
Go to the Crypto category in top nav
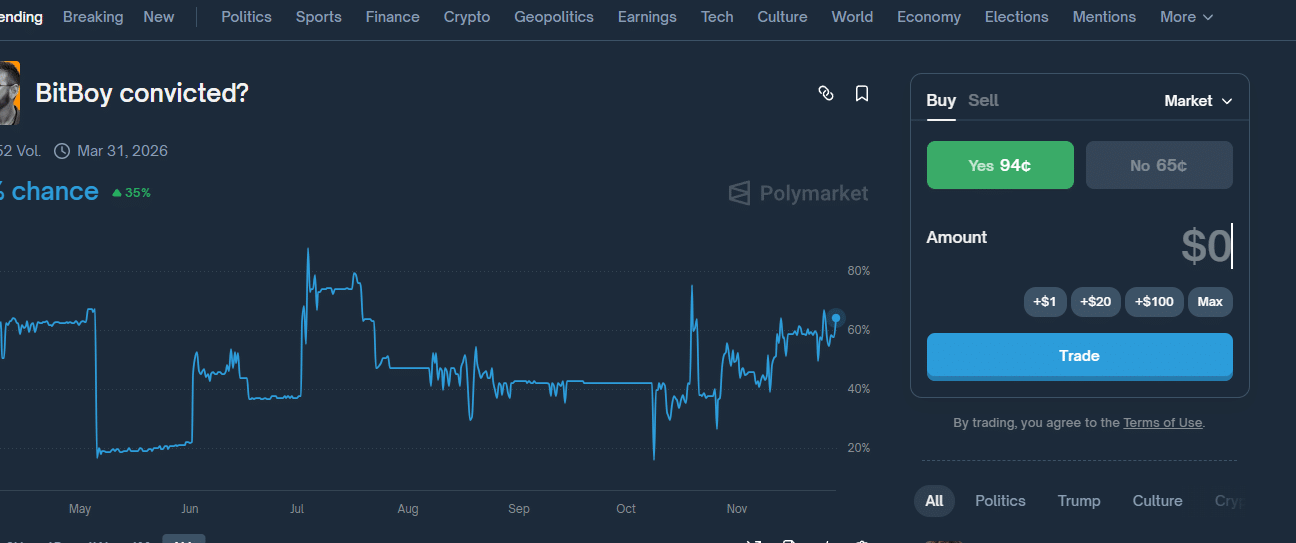[467, 17]
